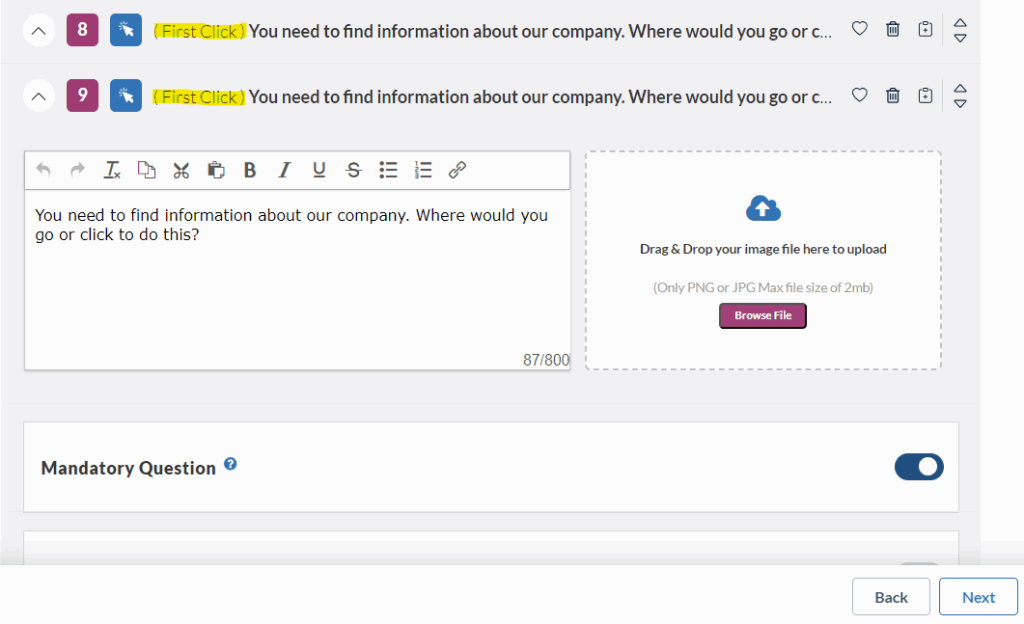The width and height of the screenshot is (1024, 624).
Task: Disable the Mandatory Question toggle
Action: [x=918, y=466]
